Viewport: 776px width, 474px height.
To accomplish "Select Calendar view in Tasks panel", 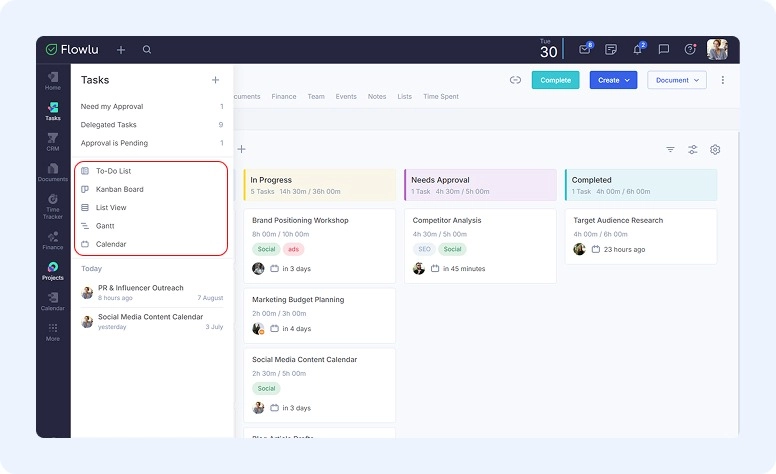I will coord(151,244).
